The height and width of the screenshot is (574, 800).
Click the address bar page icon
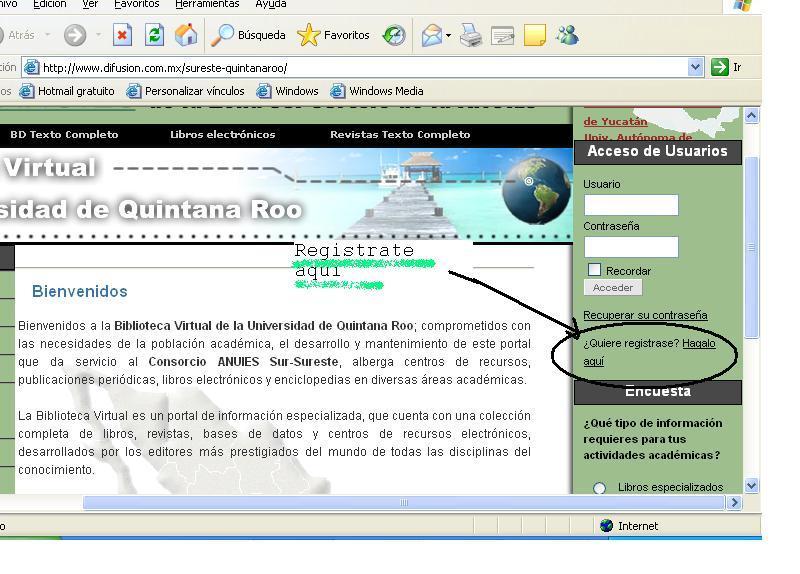[32, 67]
